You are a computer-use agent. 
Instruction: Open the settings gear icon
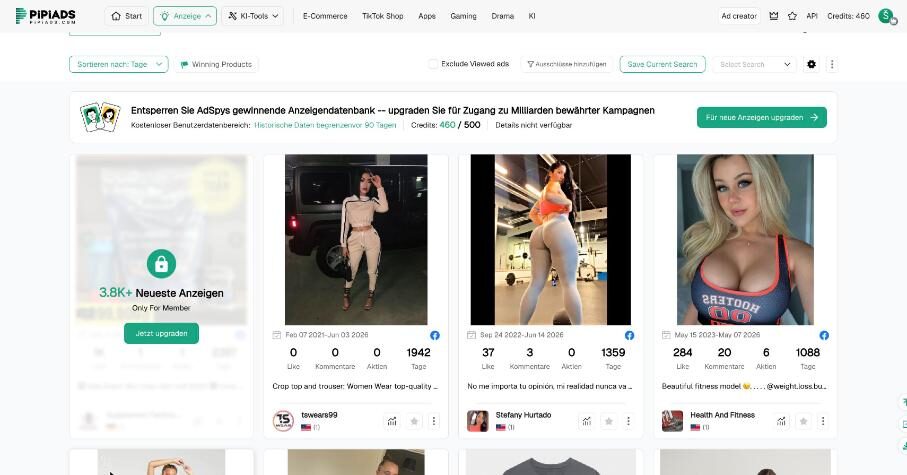812,64
